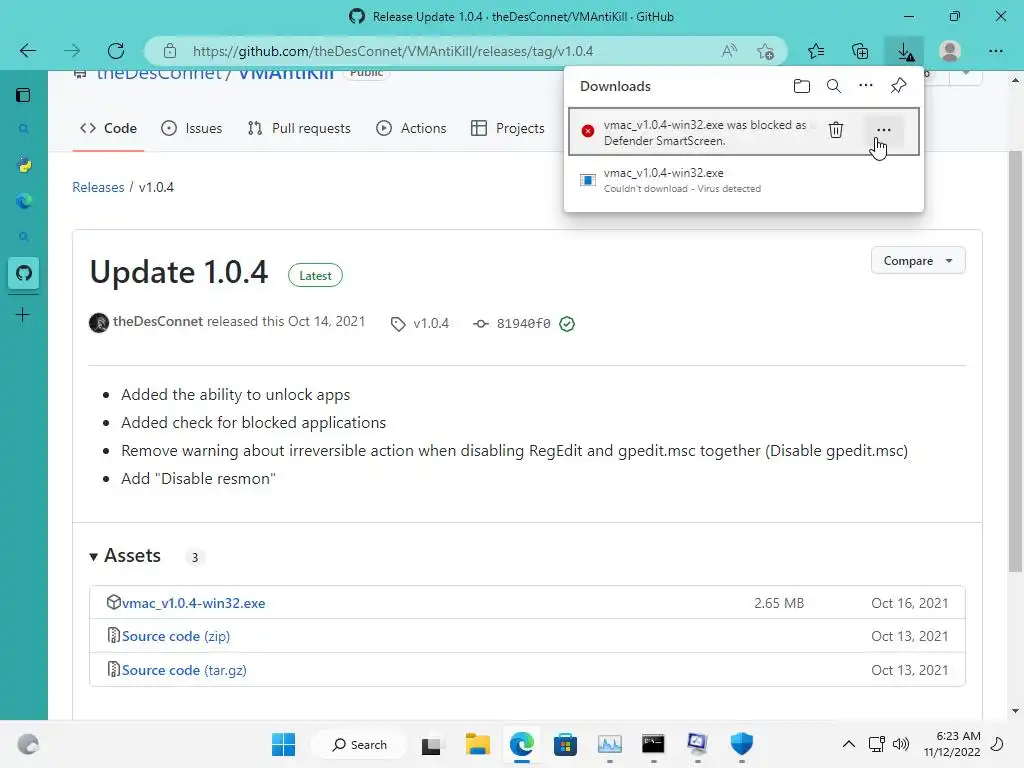
Task: Reload the page with the refresh icon
Action: point(116,51)
